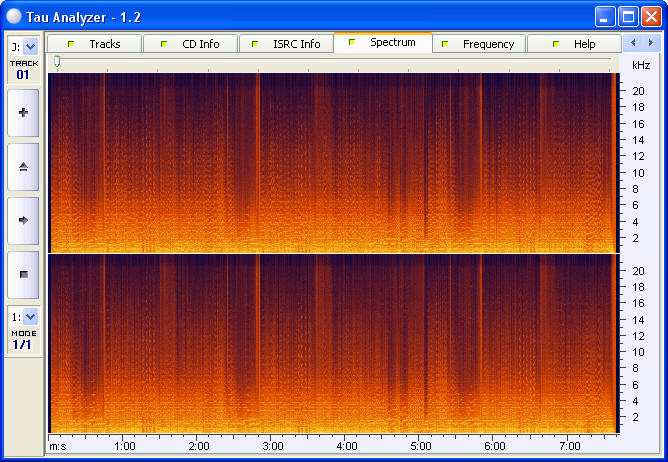Minimize the Tau Analyzer window
The height and width of the screenshot is (462, 668).
pos(606,16)
